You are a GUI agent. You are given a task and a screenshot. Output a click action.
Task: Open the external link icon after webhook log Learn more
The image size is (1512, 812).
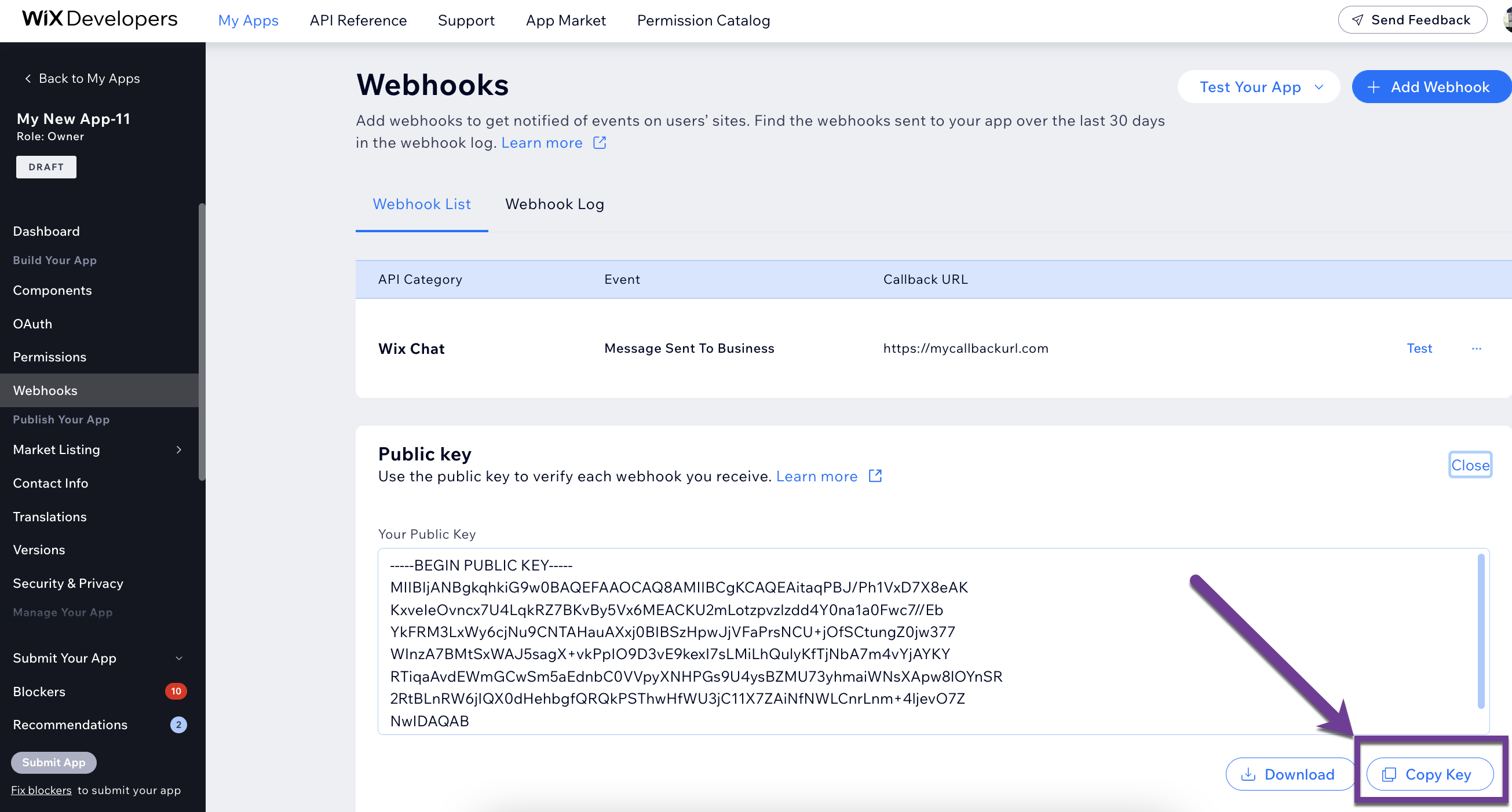click(599, 142)
